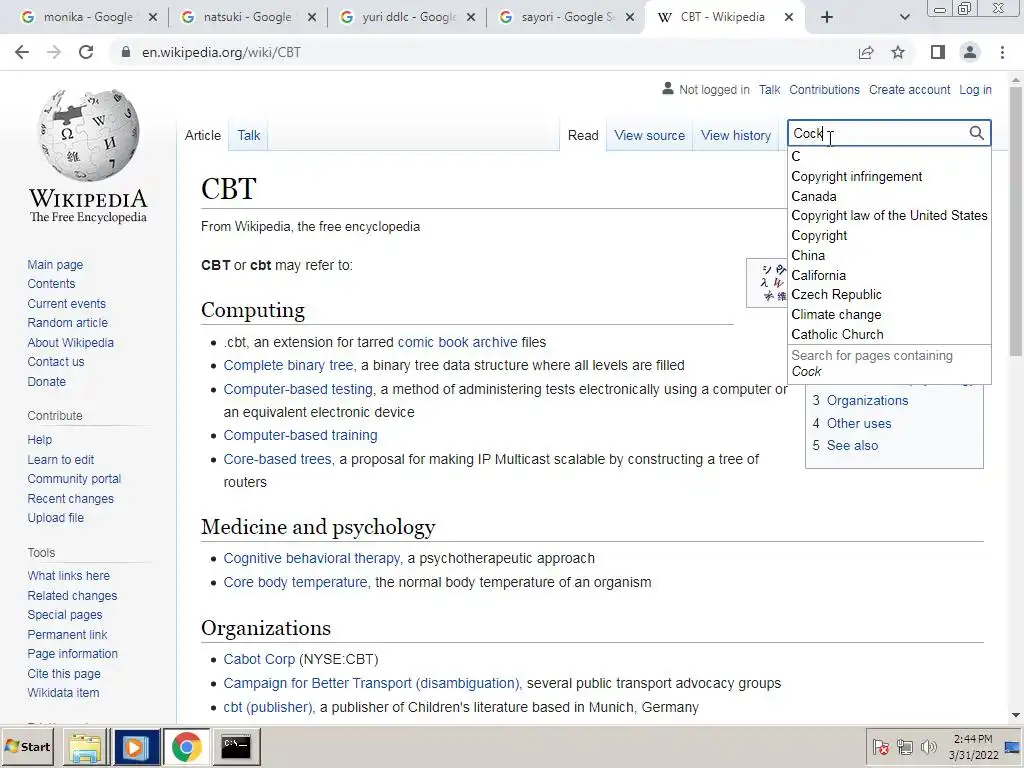Close the yuri ddlc Google tab
The width and height of the screenshot is (1024, 768).
point(471,17)
